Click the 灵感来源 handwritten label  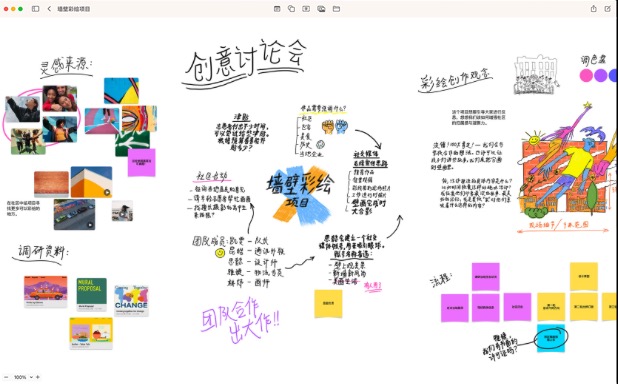[x=67, y=66]
